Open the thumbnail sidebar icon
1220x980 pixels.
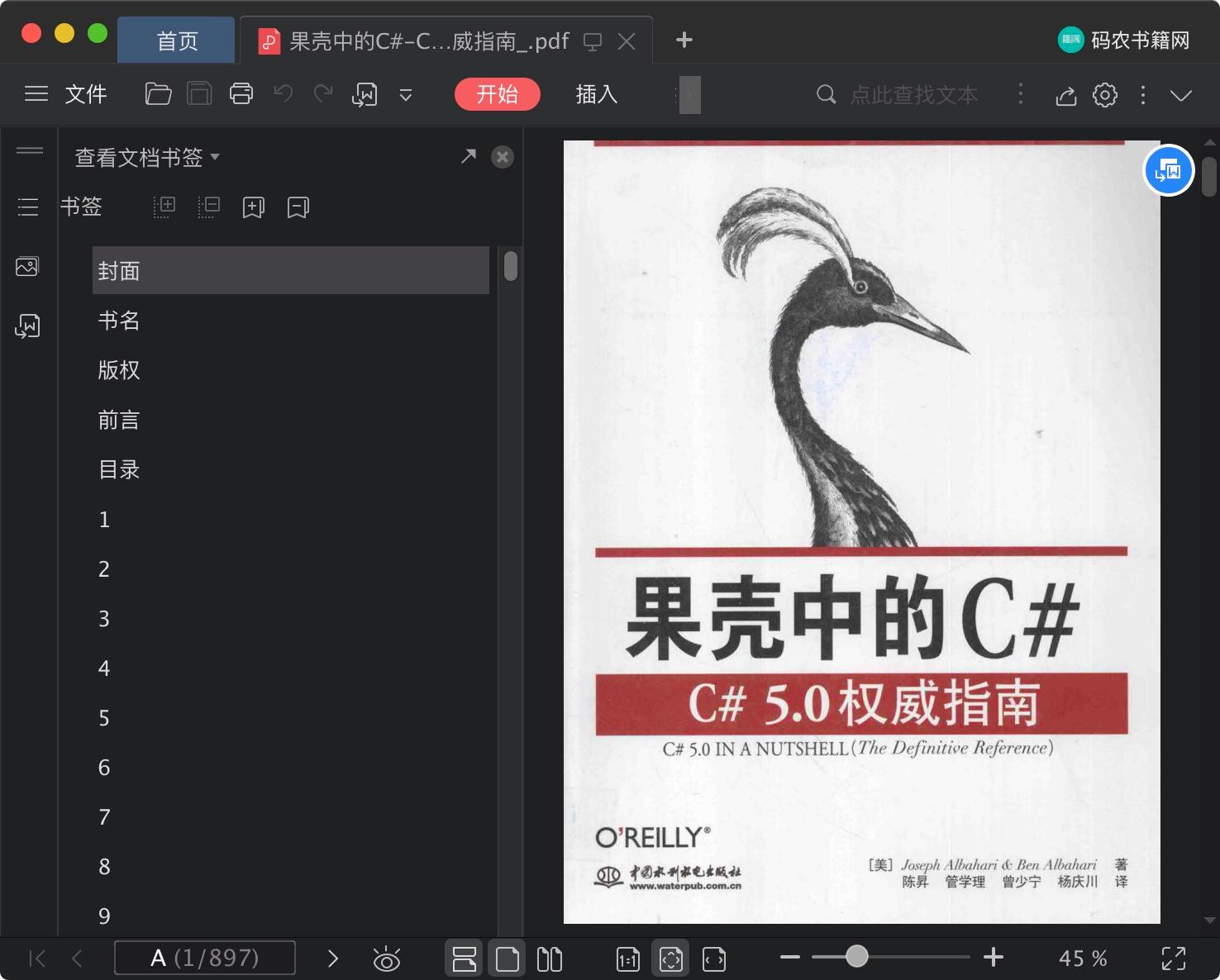pyautogui.click(x=27, y=267)
